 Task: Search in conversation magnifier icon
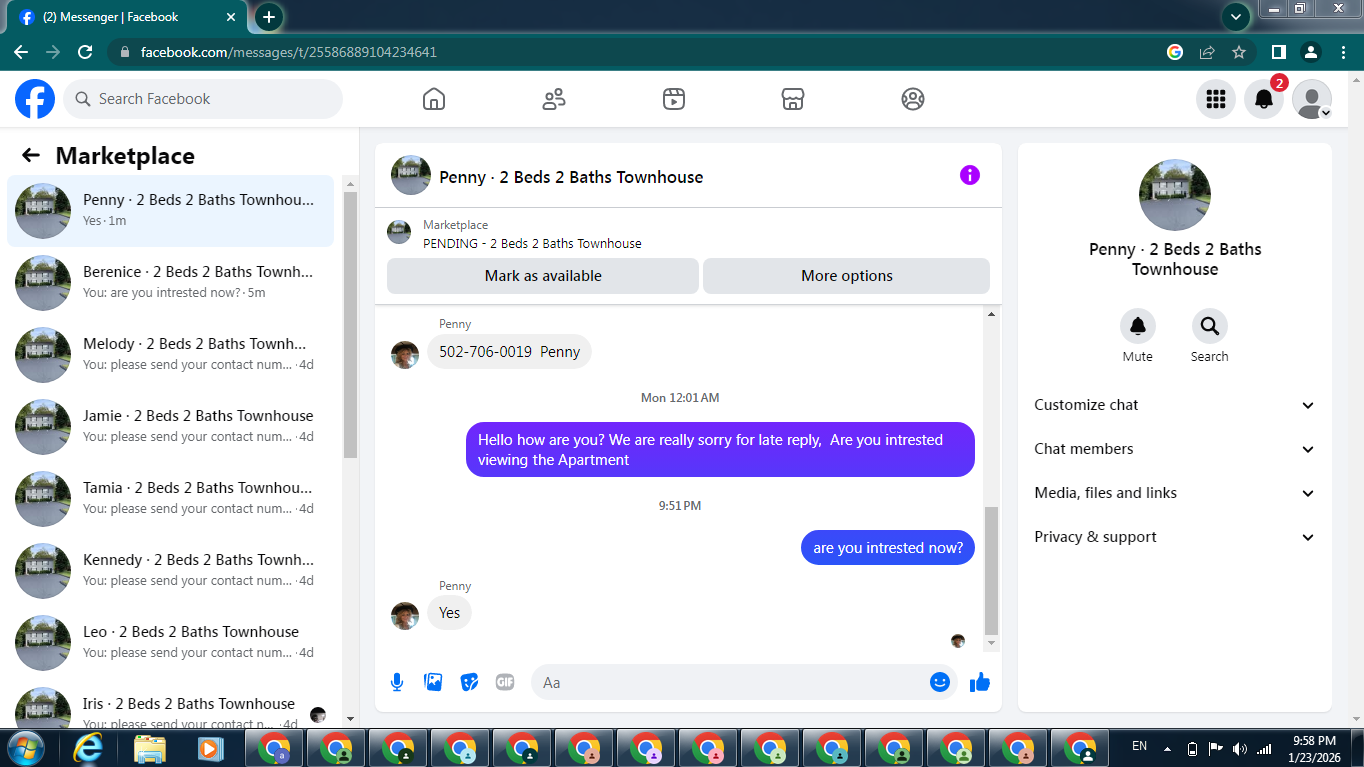[1210, 326]
